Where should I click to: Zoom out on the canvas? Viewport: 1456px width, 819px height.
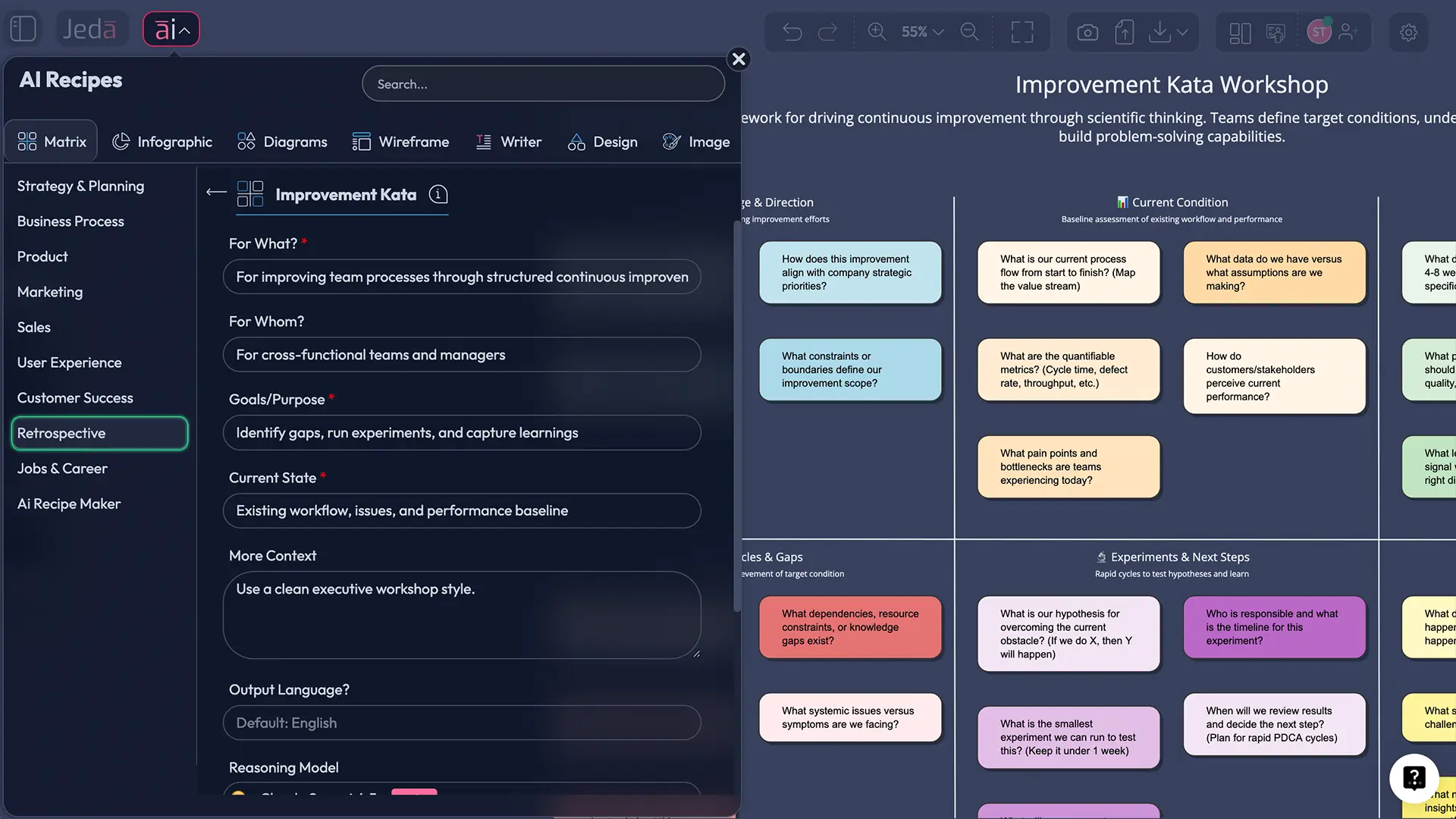(x=969, y=32)
